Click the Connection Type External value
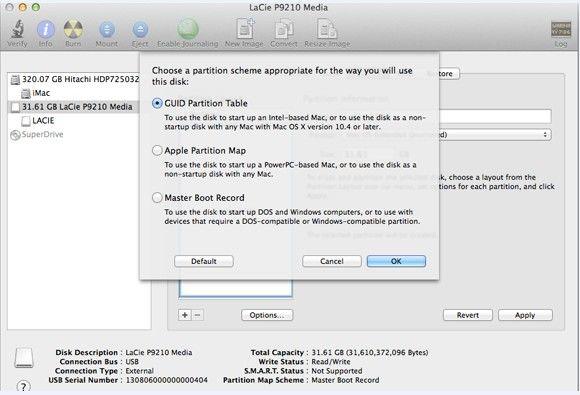Image resolution: width=580 pixels, height=395 pixels. (139, 371)
